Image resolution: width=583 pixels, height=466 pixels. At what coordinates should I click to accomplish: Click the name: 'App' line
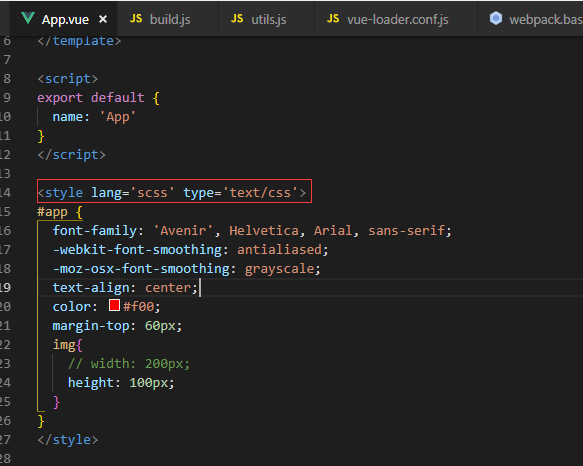click(94, 117)
